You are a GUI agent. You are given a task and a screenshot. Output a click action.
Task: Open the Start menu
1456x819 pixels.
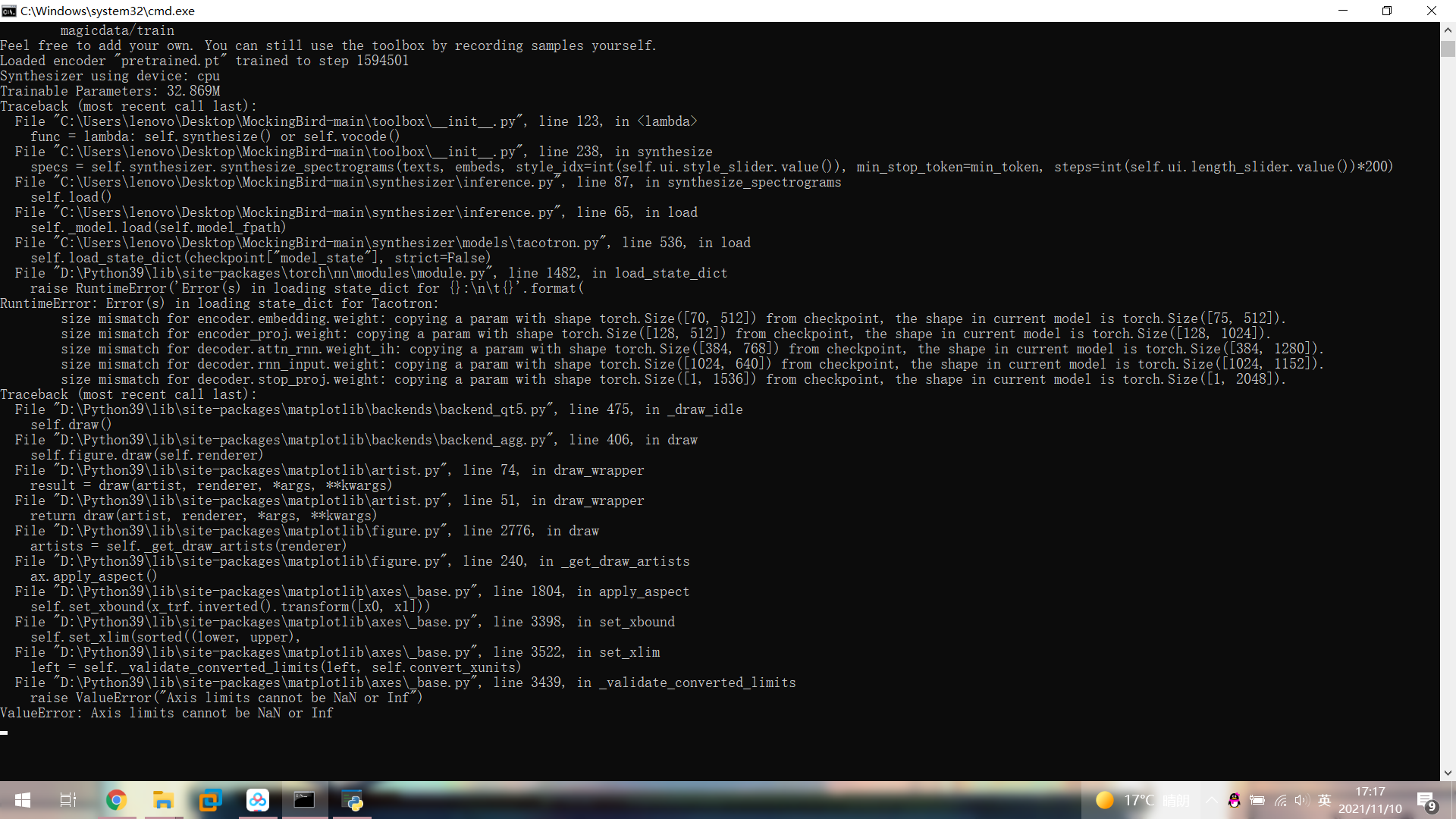pos(23,800)
